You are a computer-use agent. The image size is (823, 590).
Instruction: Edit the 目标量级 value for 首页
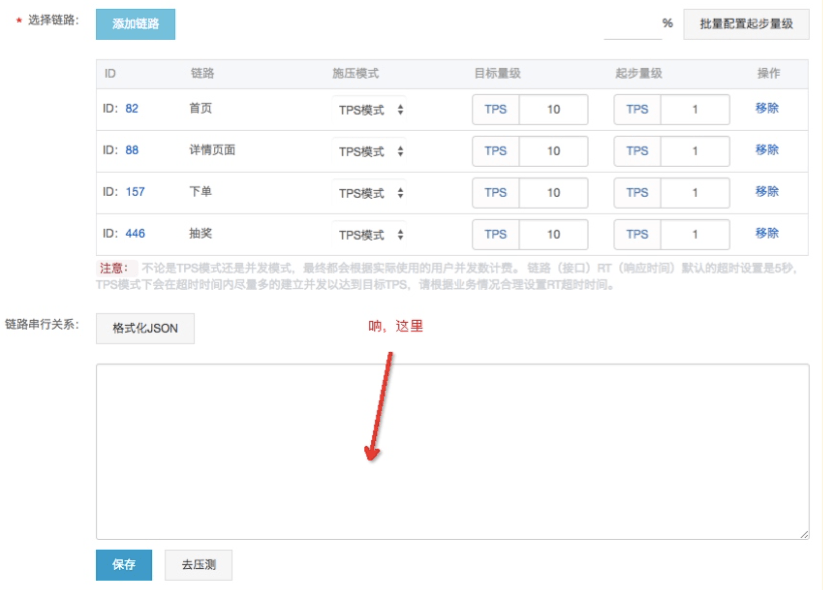(x=553, y=109)
